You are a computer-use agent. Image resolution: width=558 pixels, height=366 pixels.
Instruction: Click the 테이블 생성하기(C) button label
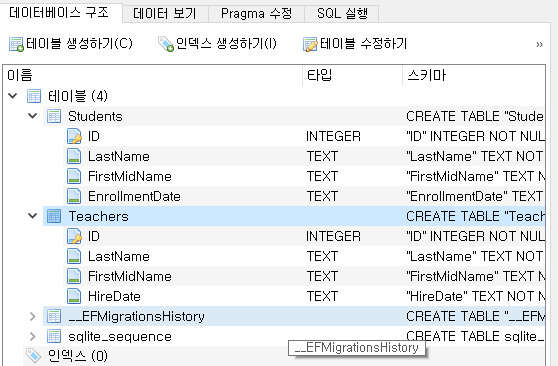tap(79, 44)
